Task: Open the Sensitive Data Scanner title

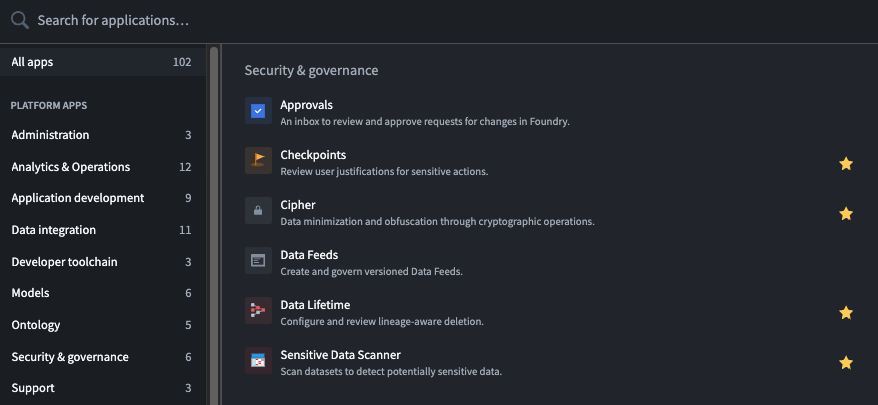Action: coord(340,355)
